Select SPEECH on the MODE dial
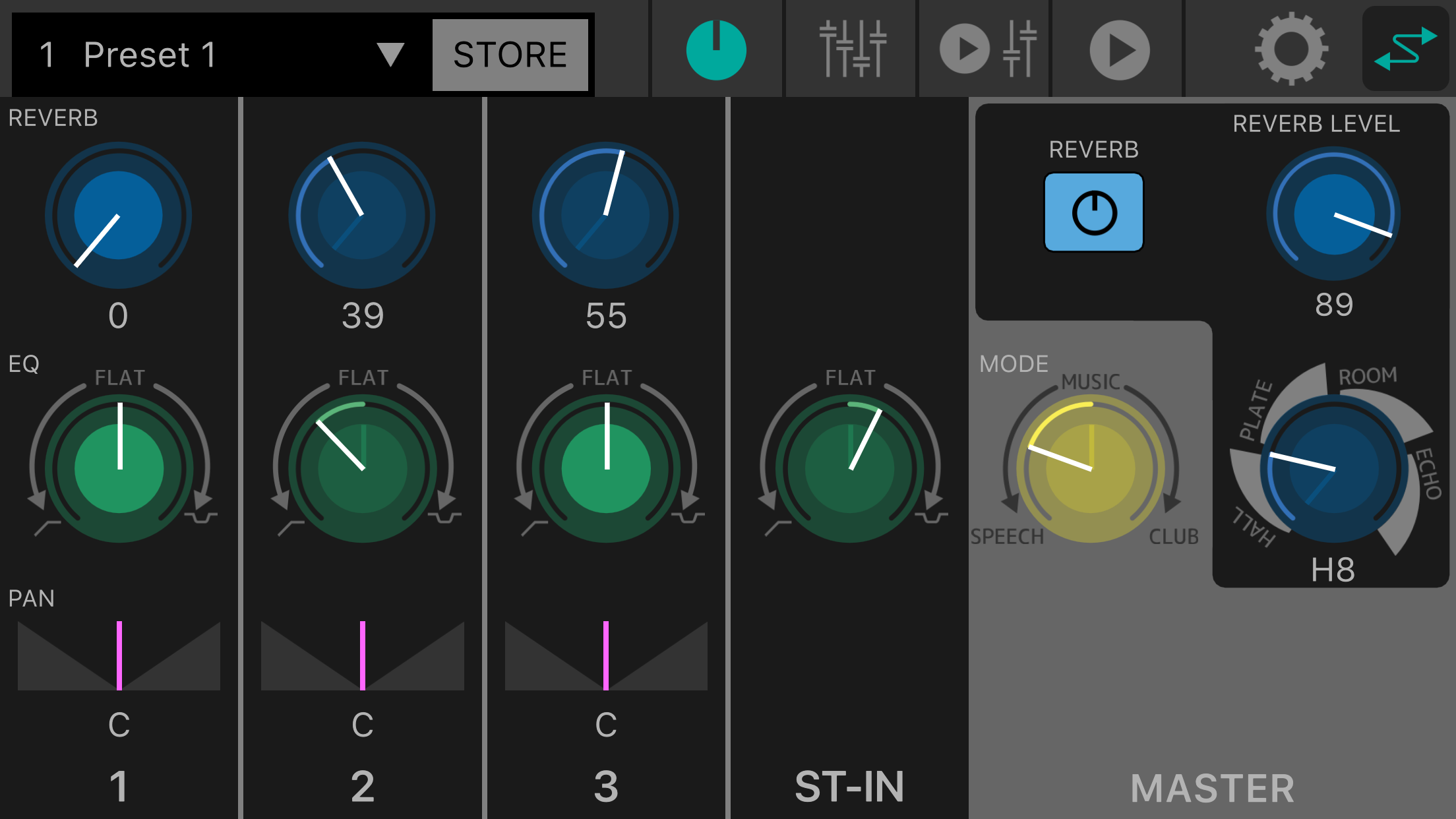The height and width of the screenshot is (819, 1456). [x=1007, y=536]
